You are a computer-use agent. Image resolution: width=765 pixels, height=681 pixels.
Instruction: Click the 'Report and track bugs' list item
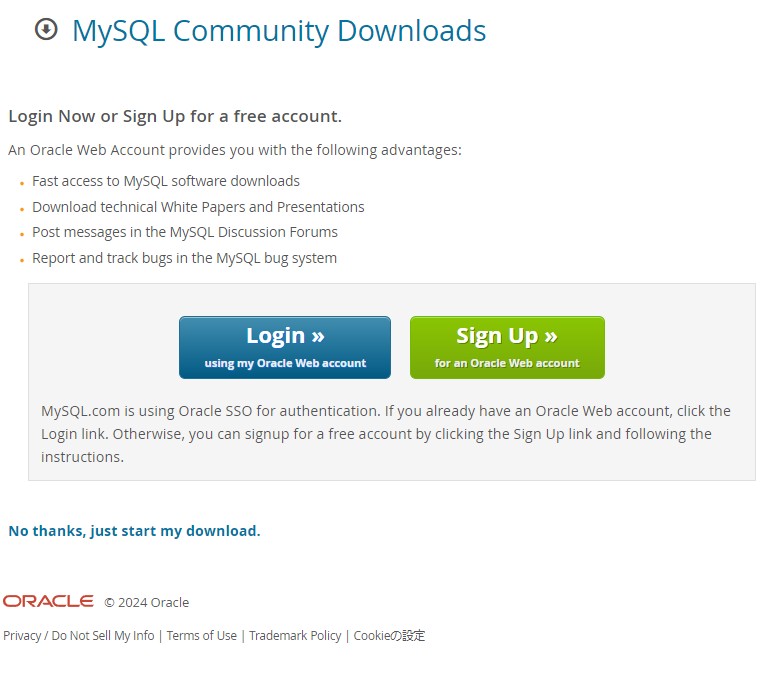tap(184, 258)
